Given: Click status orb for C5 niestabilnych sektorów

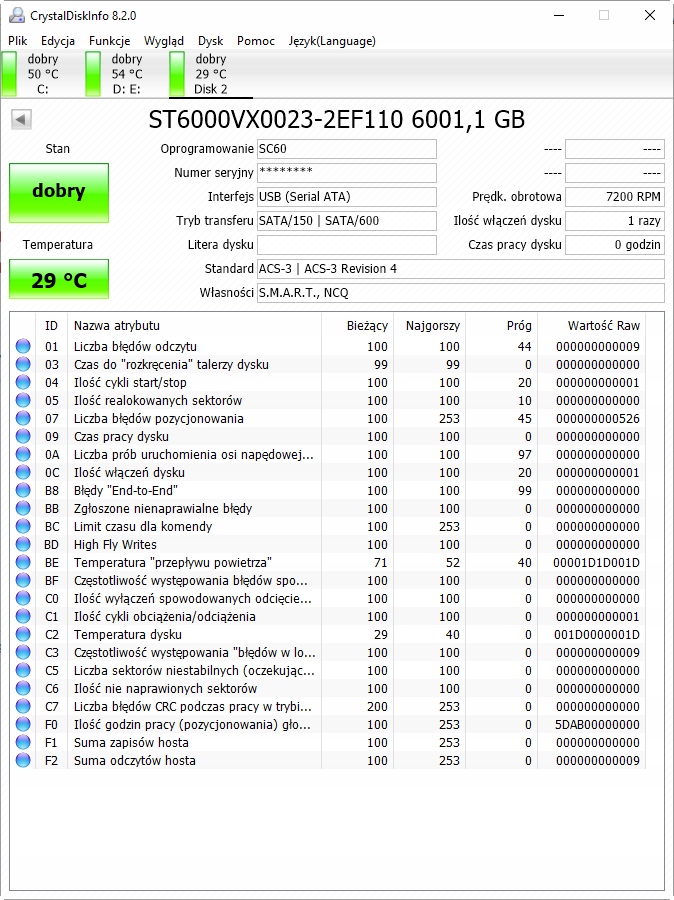Looking at the screenshot, I should coord(23,670).
